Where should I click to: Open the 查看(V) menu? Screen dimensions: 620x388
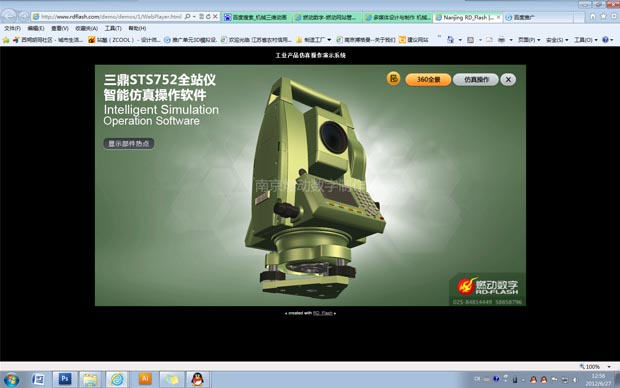[60, 28]
